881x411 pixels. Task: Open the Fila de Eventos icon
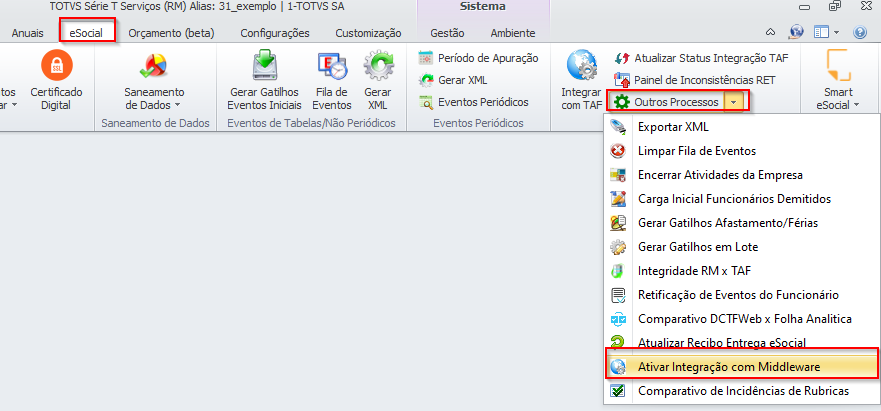(332, 66)
